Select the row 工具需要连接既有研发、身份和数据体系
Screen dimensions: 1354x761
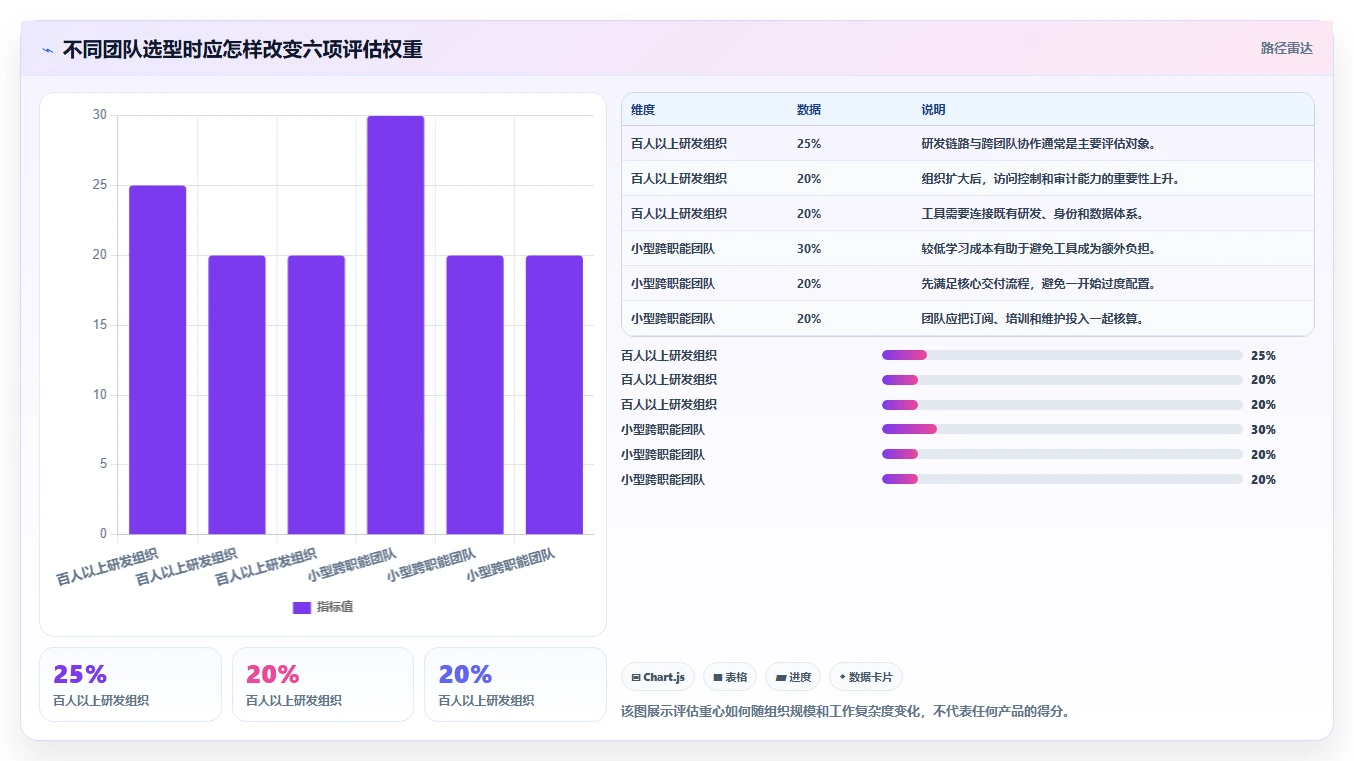pyautogui.click(x=967, y=214)
